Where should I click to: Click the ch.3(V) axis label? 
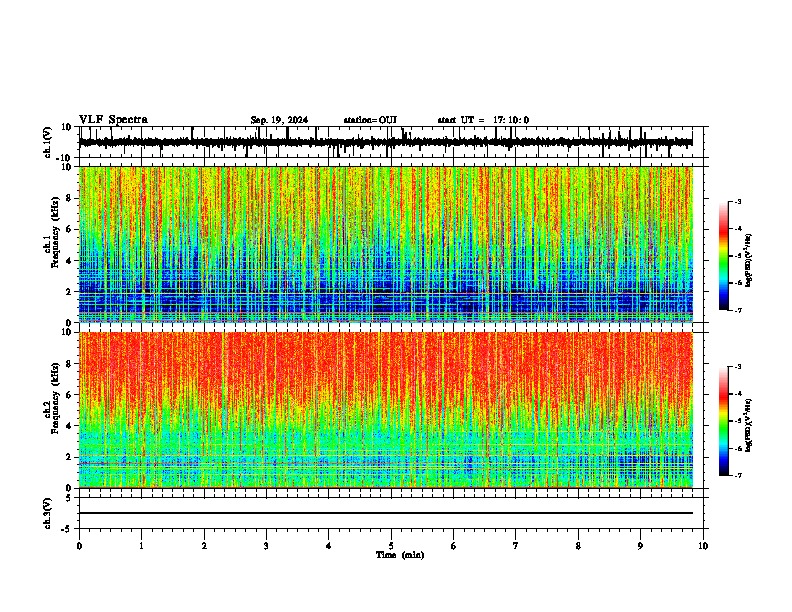point(48,513)
